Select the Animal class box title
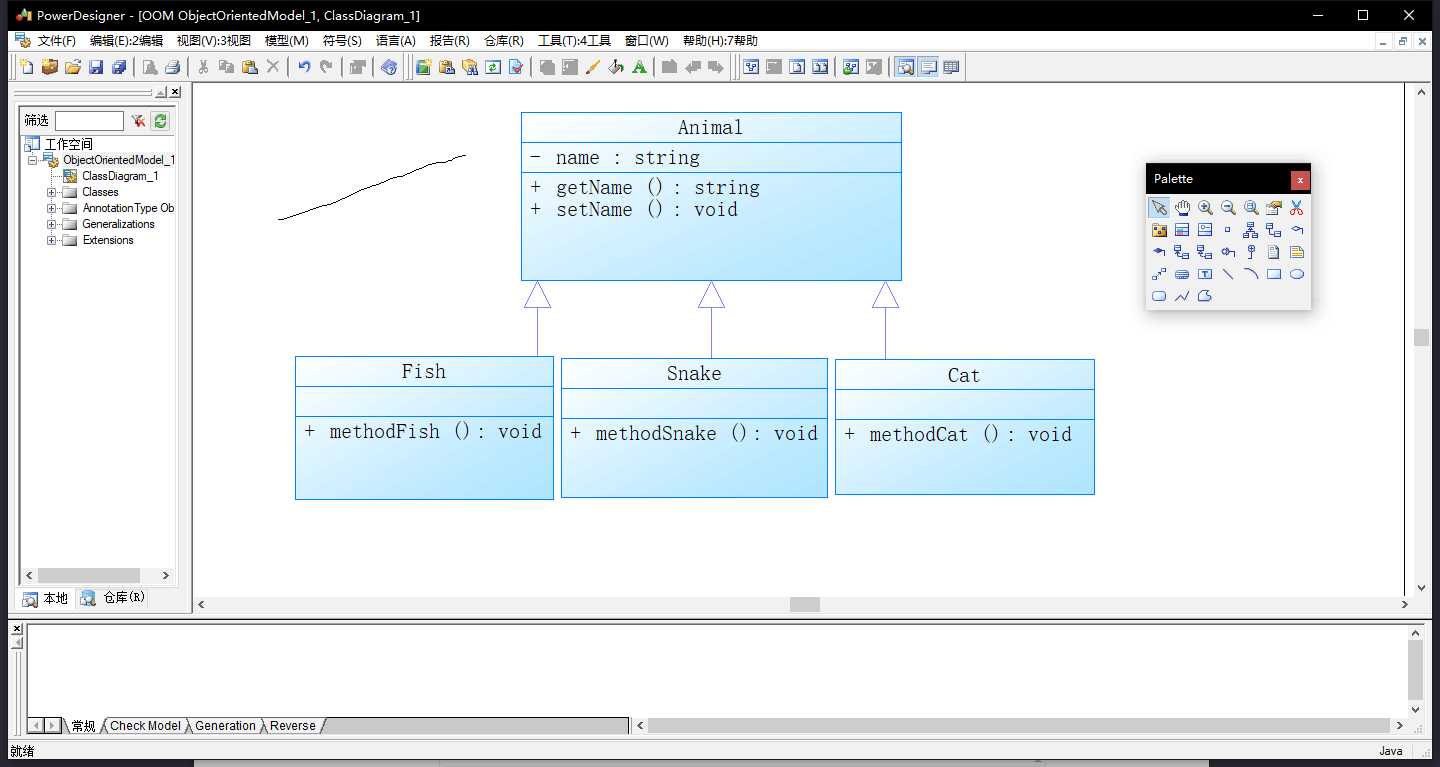Screen dimensions: 1440x767 (x=711, y=128)
